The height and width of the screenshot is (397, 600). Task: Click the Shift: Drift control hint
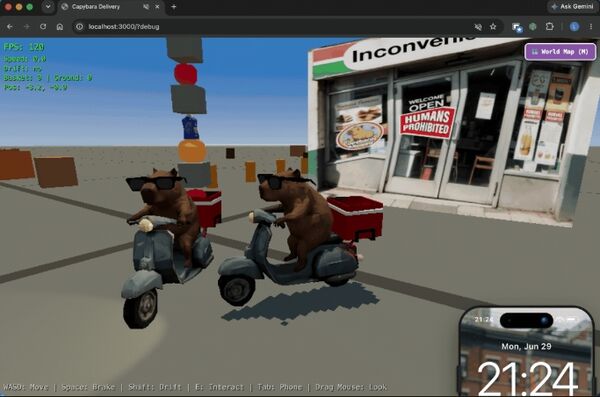[x=155, y=387]
